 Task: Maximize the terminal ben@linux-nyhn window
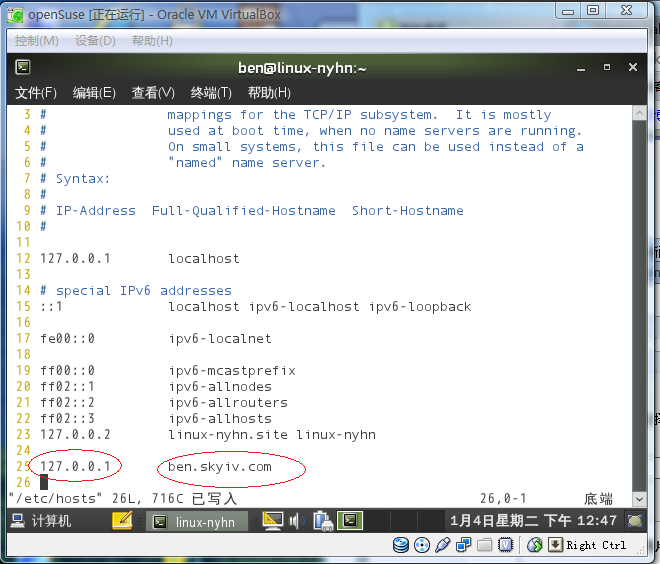607,67
